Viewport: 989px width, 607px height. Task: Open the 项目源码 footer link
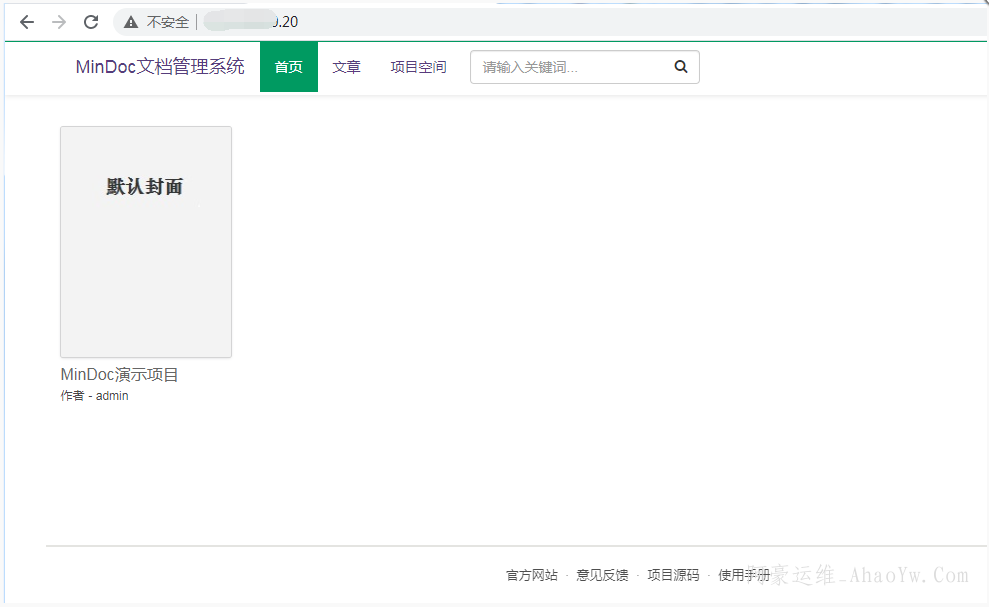tap(673, 575)
